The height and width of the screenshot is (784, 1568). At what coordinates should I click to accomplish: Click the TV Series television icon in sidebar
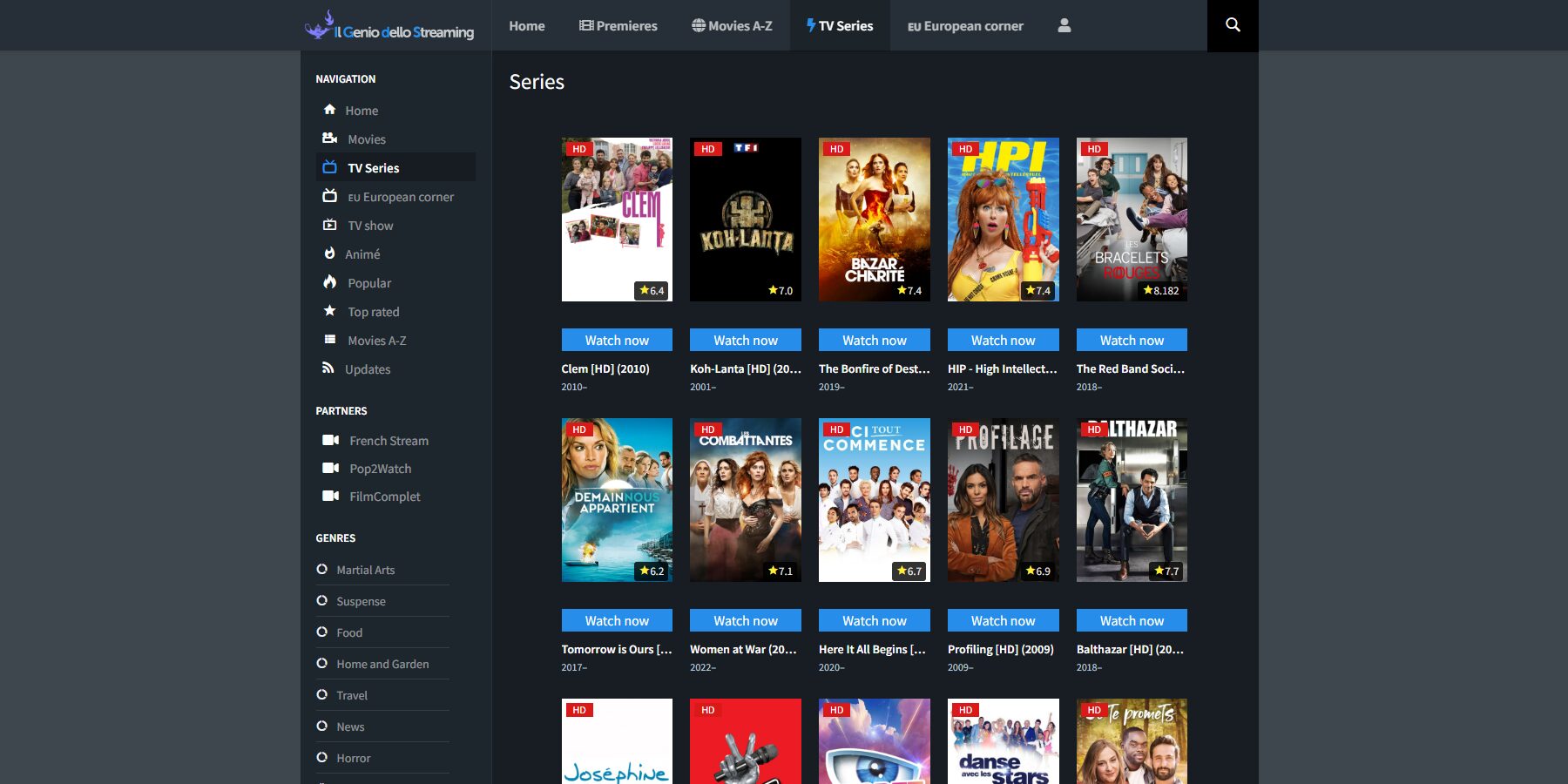(330, 167)
